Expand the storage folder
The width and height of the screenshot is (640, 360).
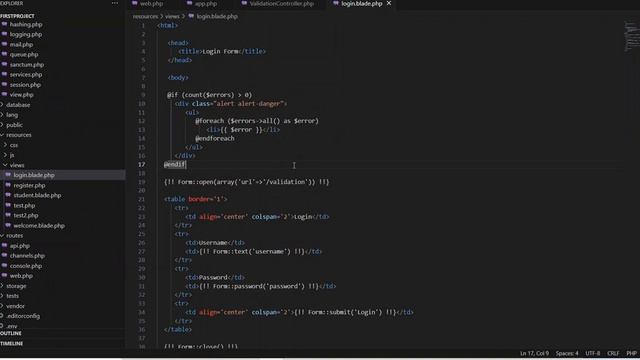tap(16, 286)
